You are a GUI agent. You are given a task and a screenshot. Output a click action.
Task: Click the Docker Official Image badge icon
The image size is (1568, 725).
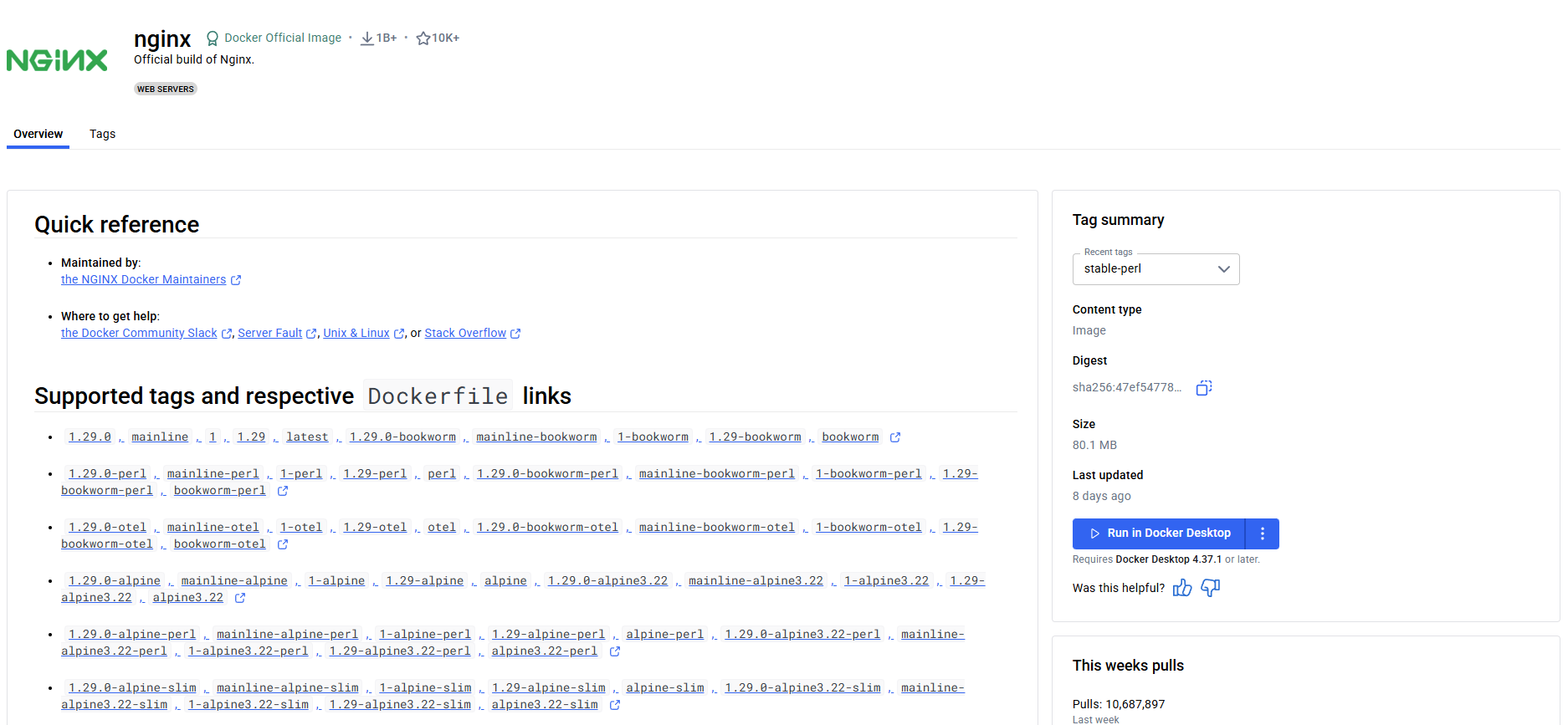(x=213, y=38)
